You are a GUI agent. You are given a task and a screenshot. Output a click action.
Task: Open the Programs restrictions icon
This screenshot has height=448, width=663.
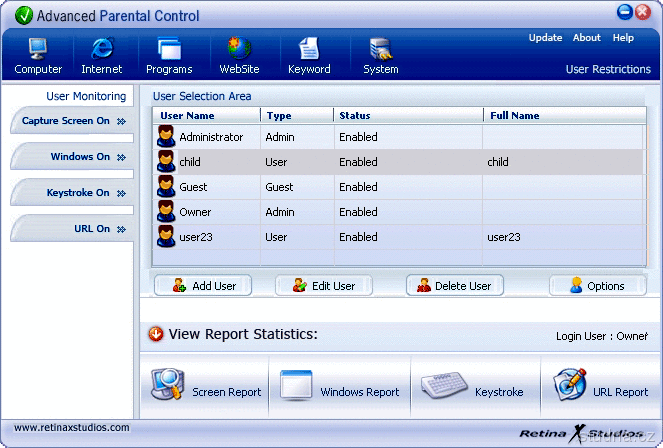click(x=169, y=49)
